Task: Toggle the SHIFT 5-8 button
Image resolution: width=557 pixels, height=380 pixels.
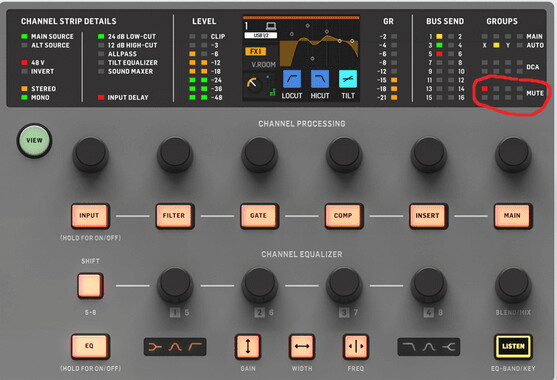Action: pyautogui.click(x=90, y=286)
